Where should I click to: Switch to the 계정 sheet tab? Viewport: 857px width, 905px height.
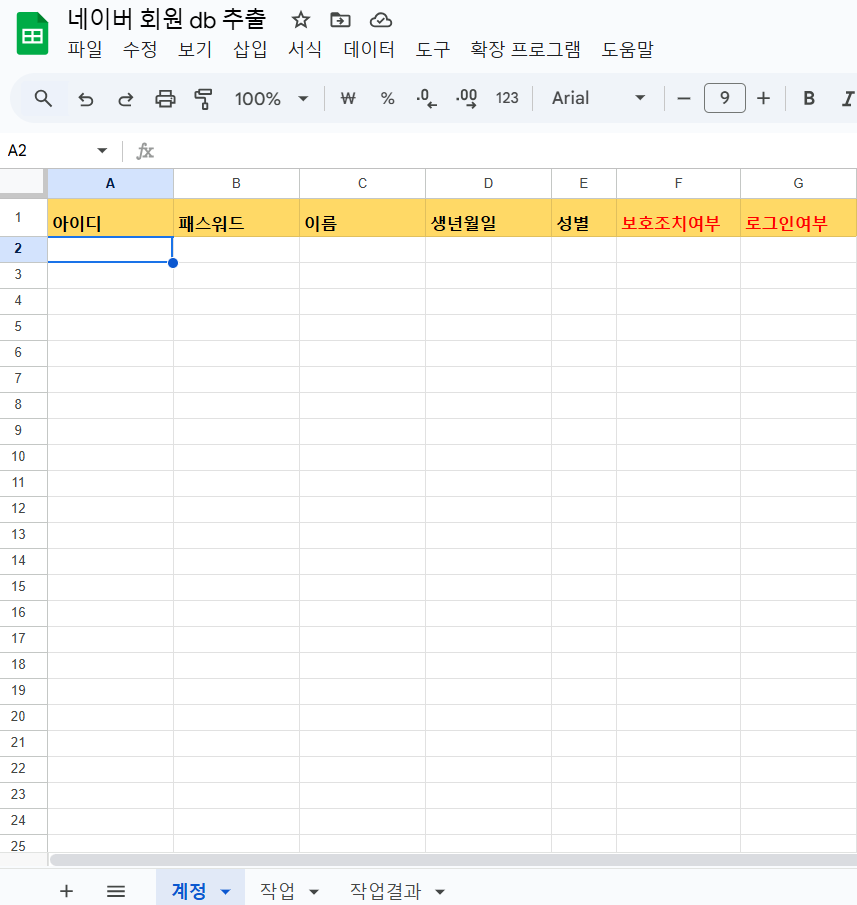pyautogui.click(x=189, y=891)
